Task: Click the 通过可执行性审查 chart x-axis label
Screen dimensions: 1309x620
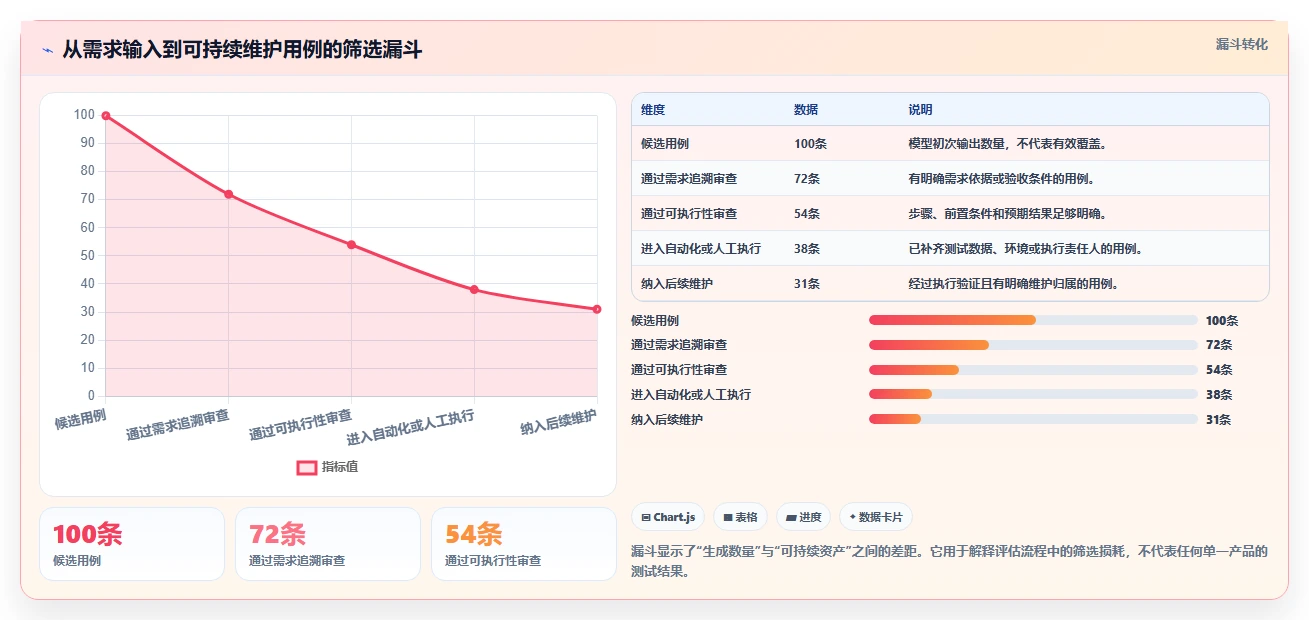Action: click(x=301, y=424)
